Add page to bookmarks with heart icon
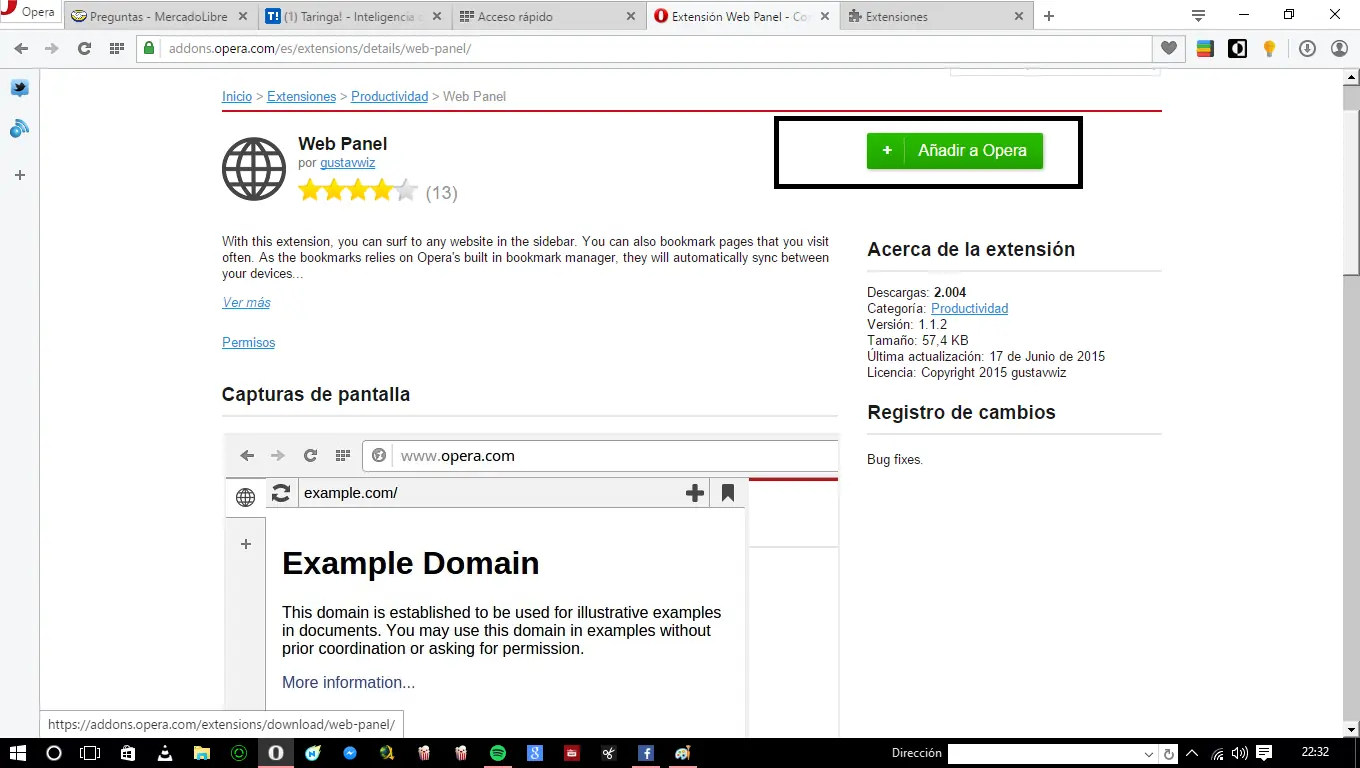1360x768 pixels. click(1168, 48)
